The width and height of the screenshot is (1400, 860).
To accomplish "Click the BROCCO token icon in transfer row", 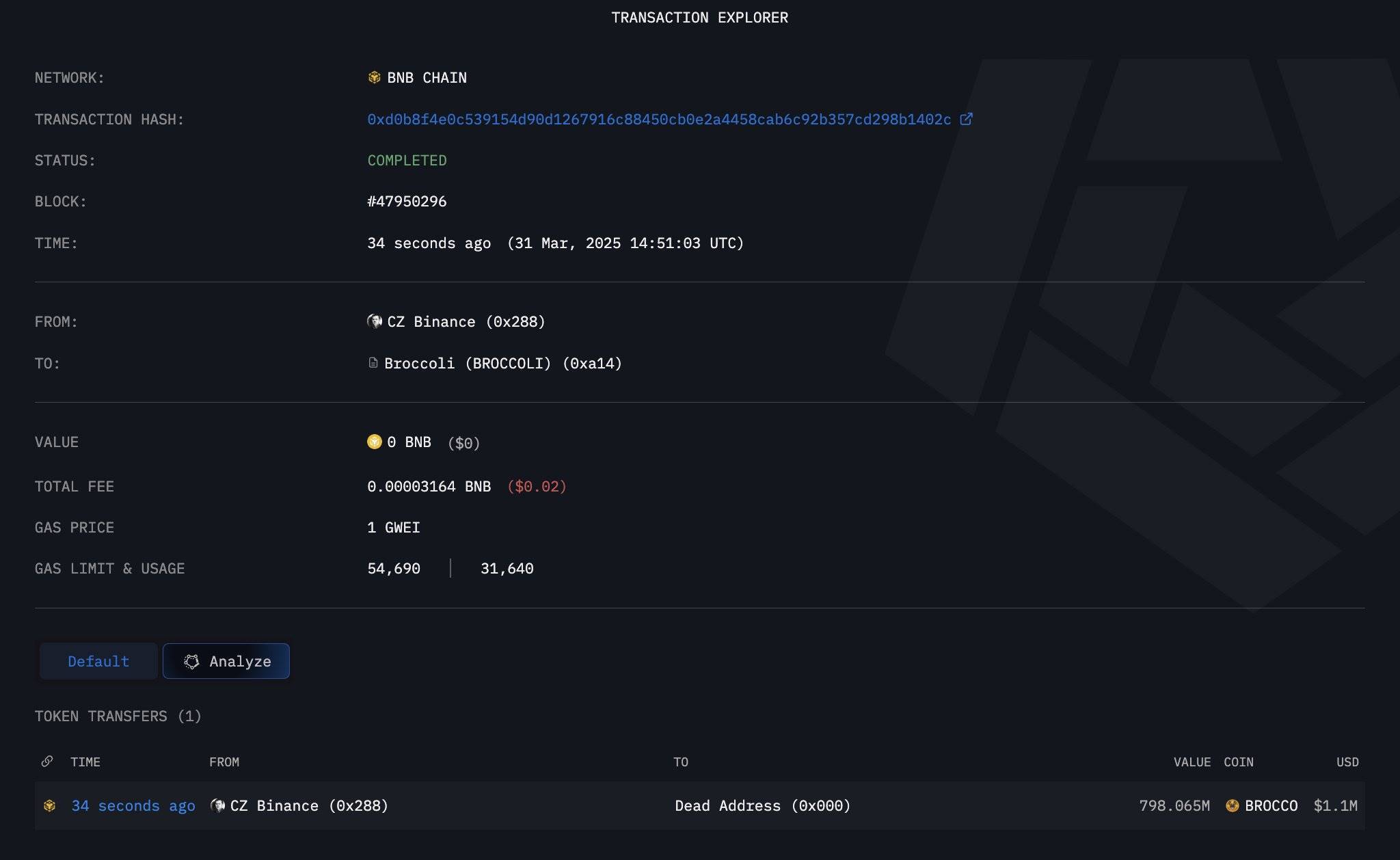I will (1233, 805).
